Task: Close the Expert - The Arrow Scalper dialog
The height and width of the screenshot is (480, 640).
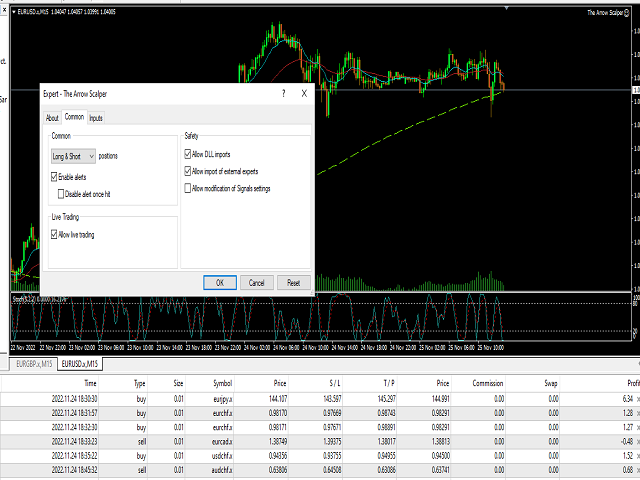Action: (x=304, y=93)
